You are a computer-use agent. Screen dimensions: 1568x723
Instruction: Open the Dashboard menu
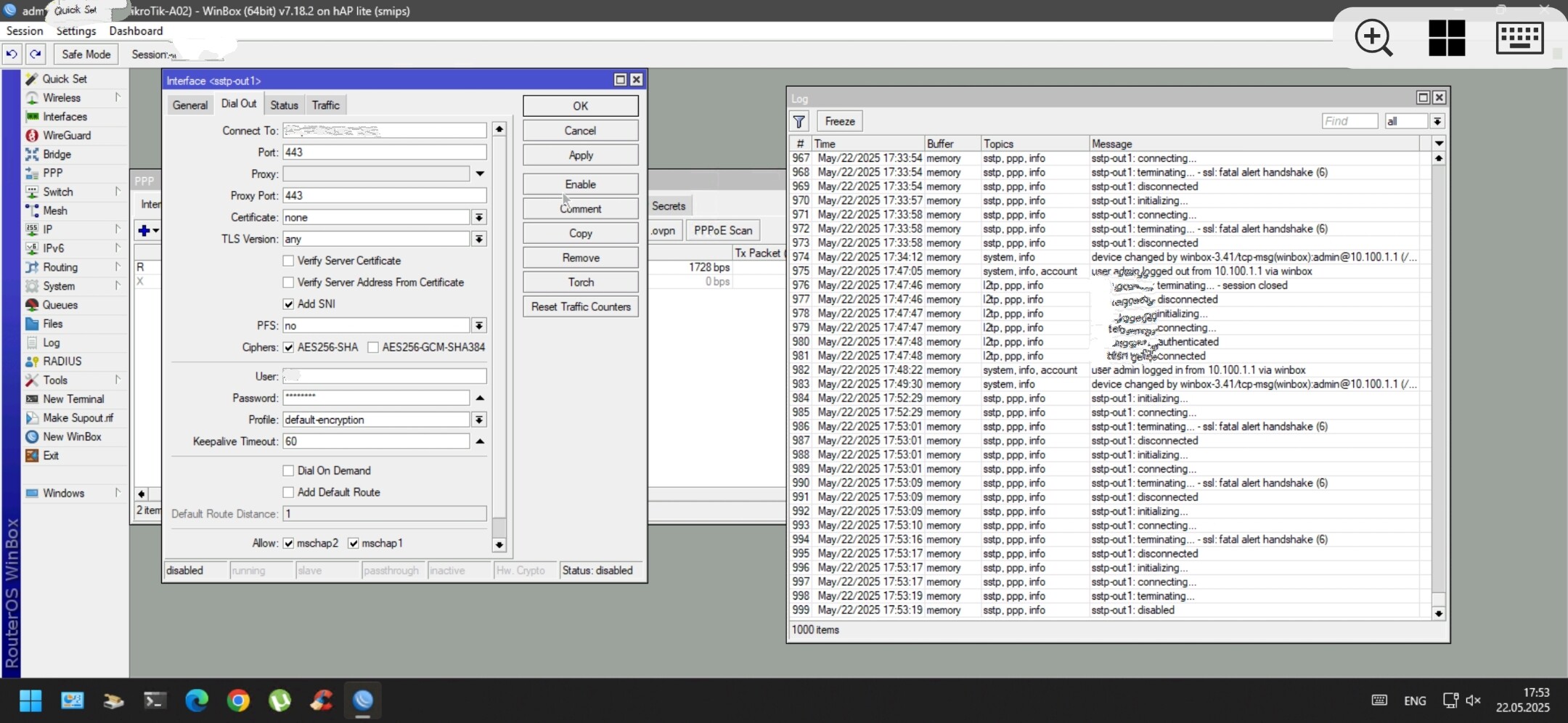136,30
